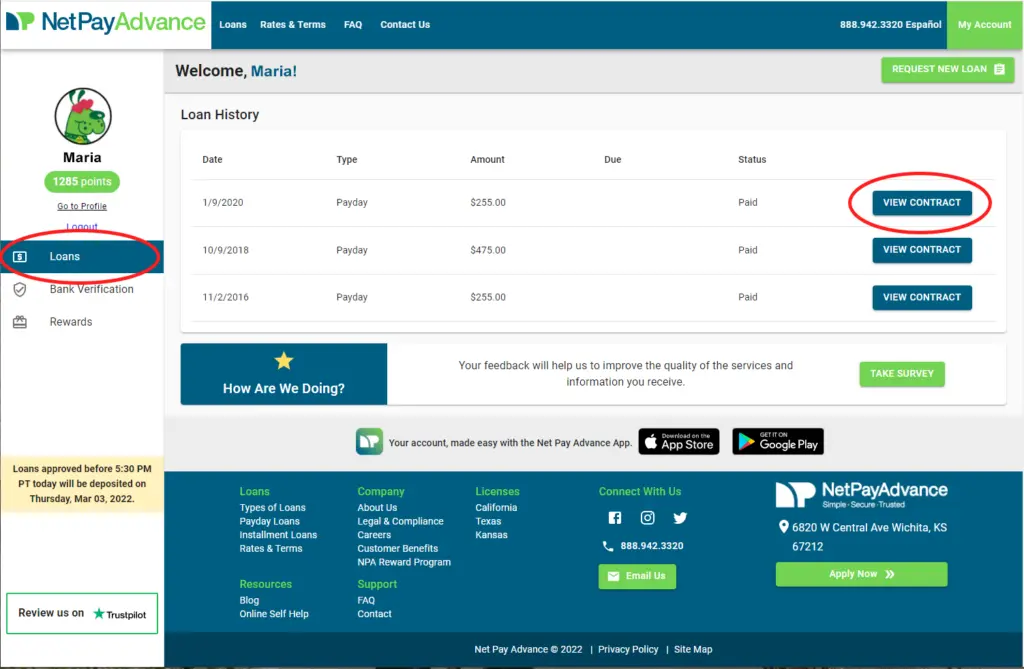Click the Net Pay Advance app icon
Viewport: 1024px width, 669px height.
tap(370, 442)
